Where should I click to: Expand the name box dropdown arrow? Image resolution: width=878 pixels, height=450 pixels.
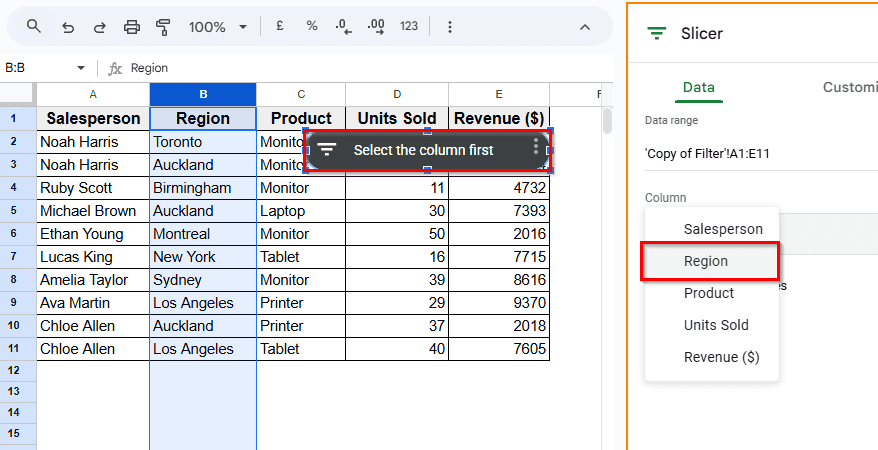pyautogui.click(x=81, y=68)
